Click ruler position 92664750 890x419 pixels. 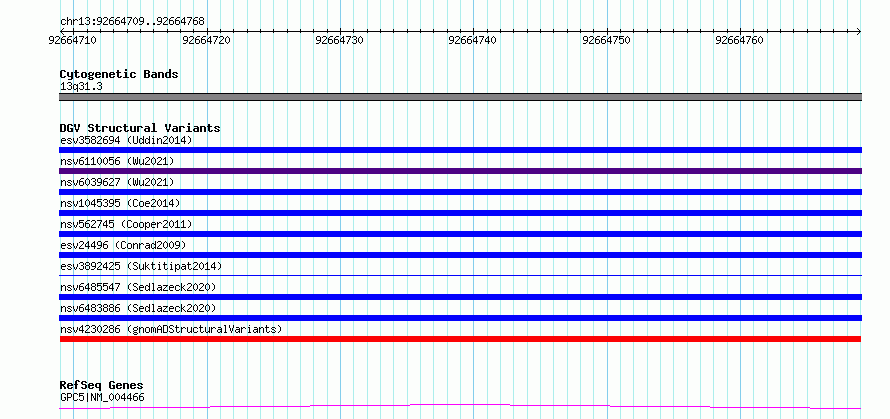pos(606,40)
